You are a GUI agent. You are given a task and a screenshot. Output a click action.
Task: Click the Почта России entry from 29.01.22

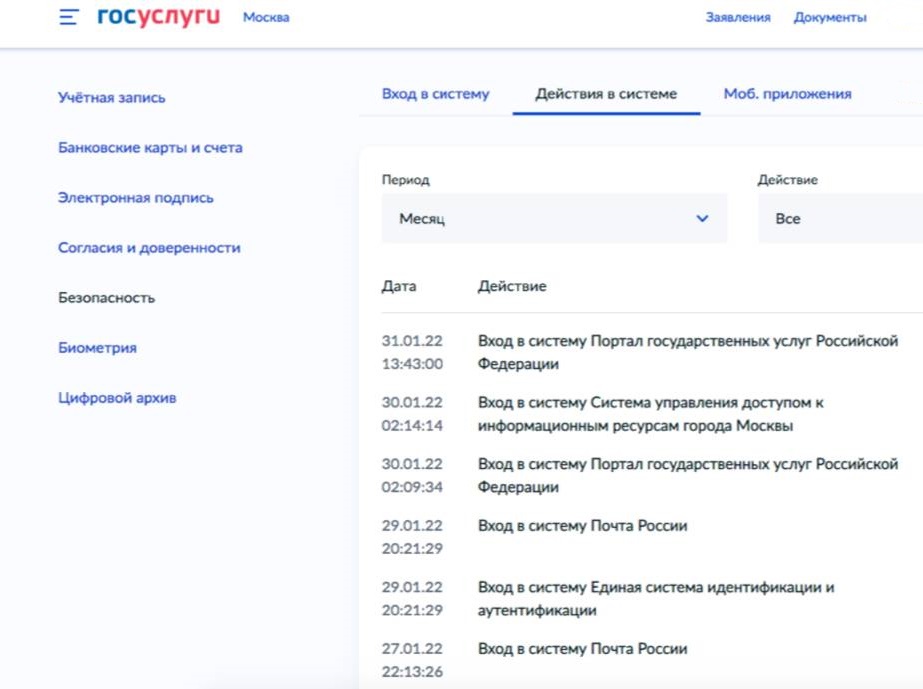coord(640,536)
